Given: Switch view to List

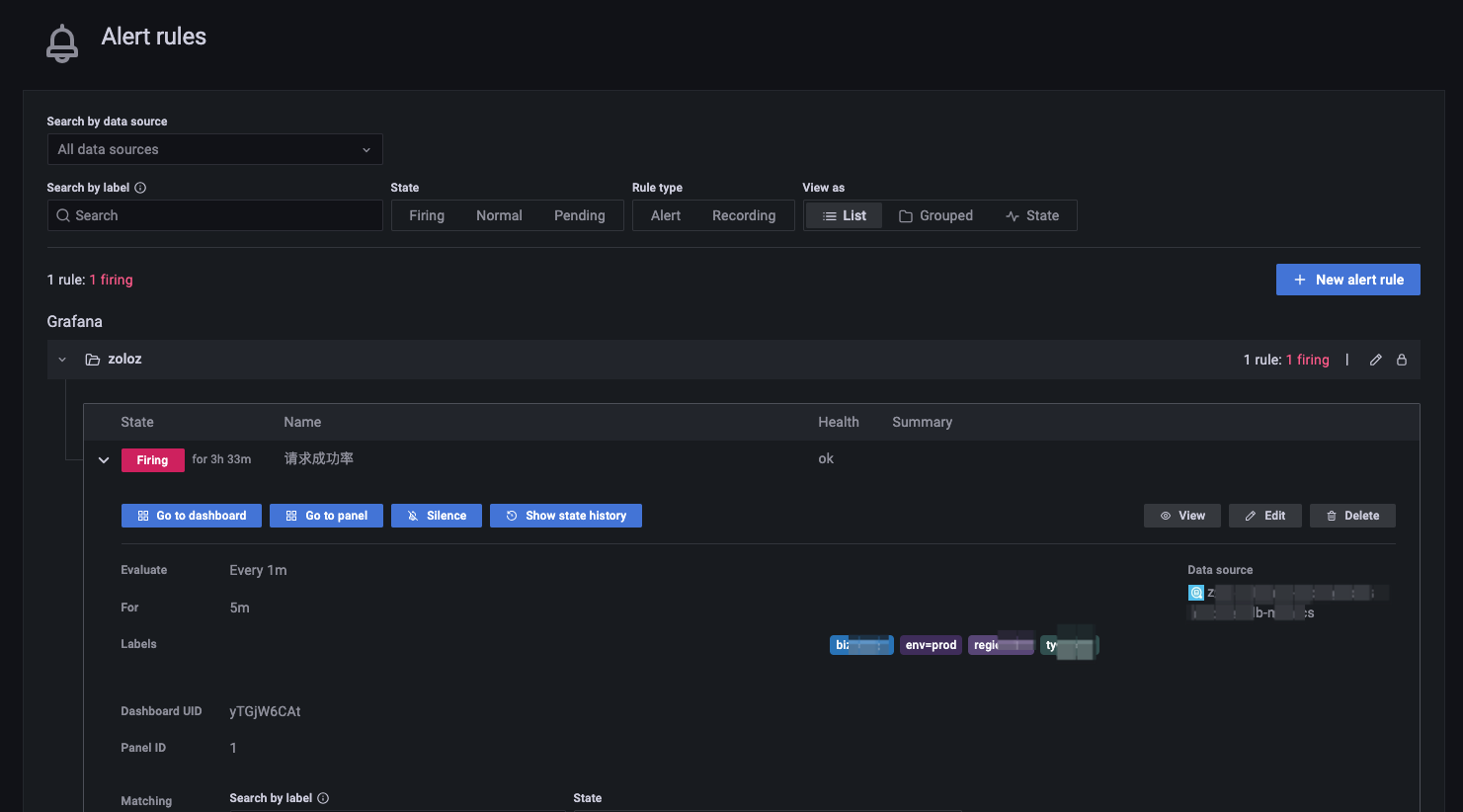Looking at the screenshot, I should click(845, 215).
